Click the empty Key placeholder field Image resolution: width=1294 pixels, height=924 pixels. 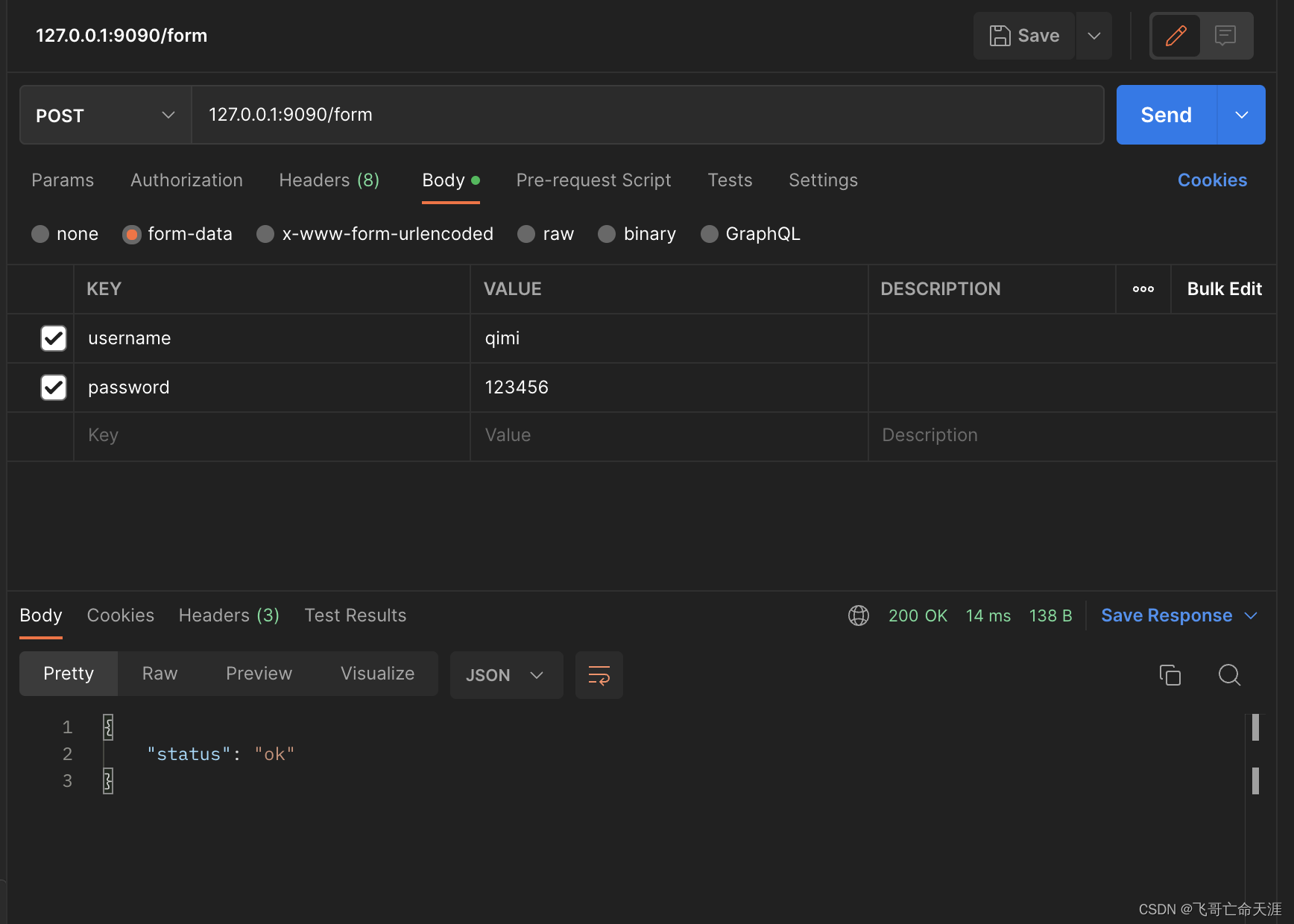(x=272, y=436)
